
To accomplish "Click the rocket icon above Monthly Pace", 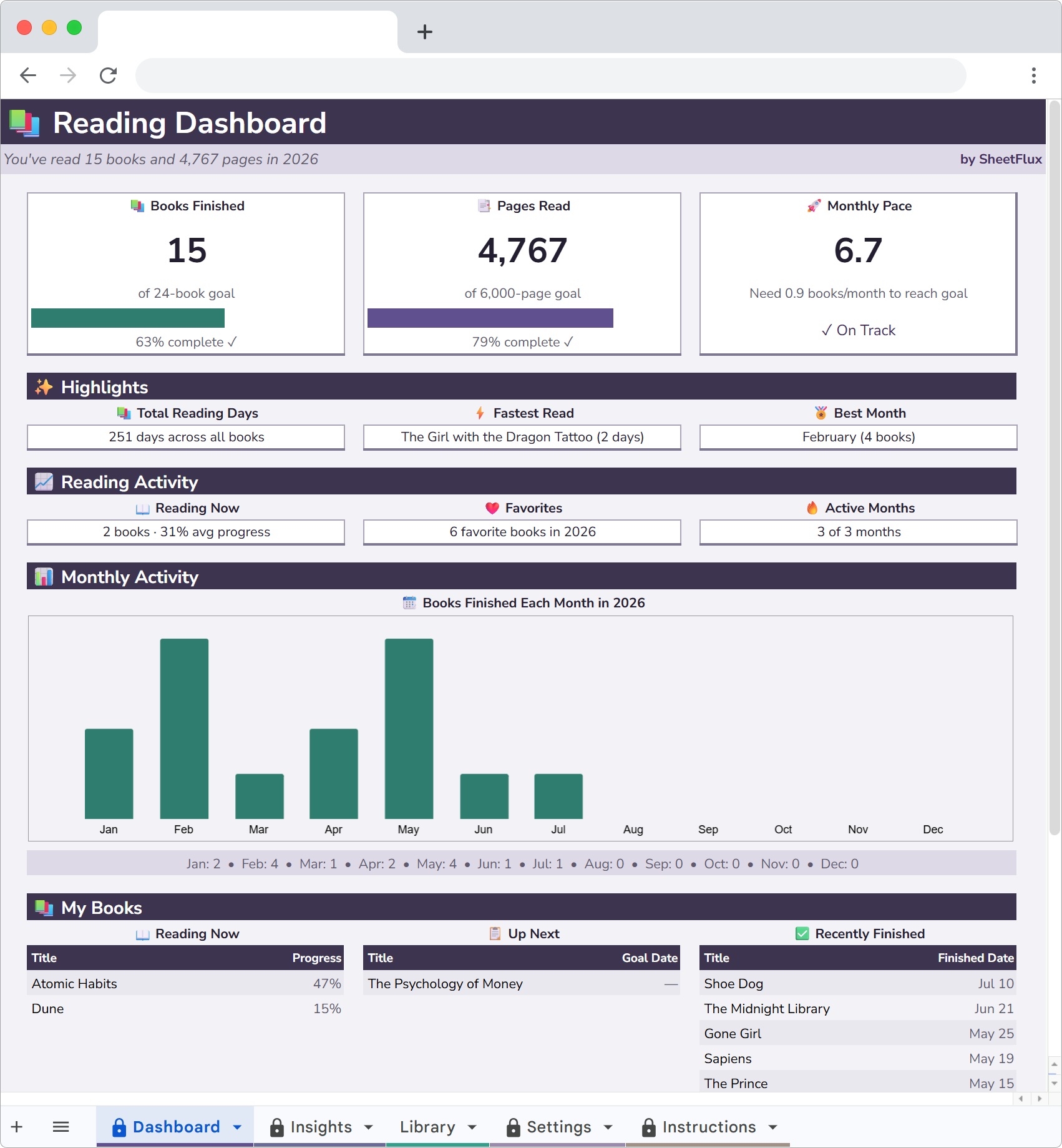I will click(x=814, y=205).
